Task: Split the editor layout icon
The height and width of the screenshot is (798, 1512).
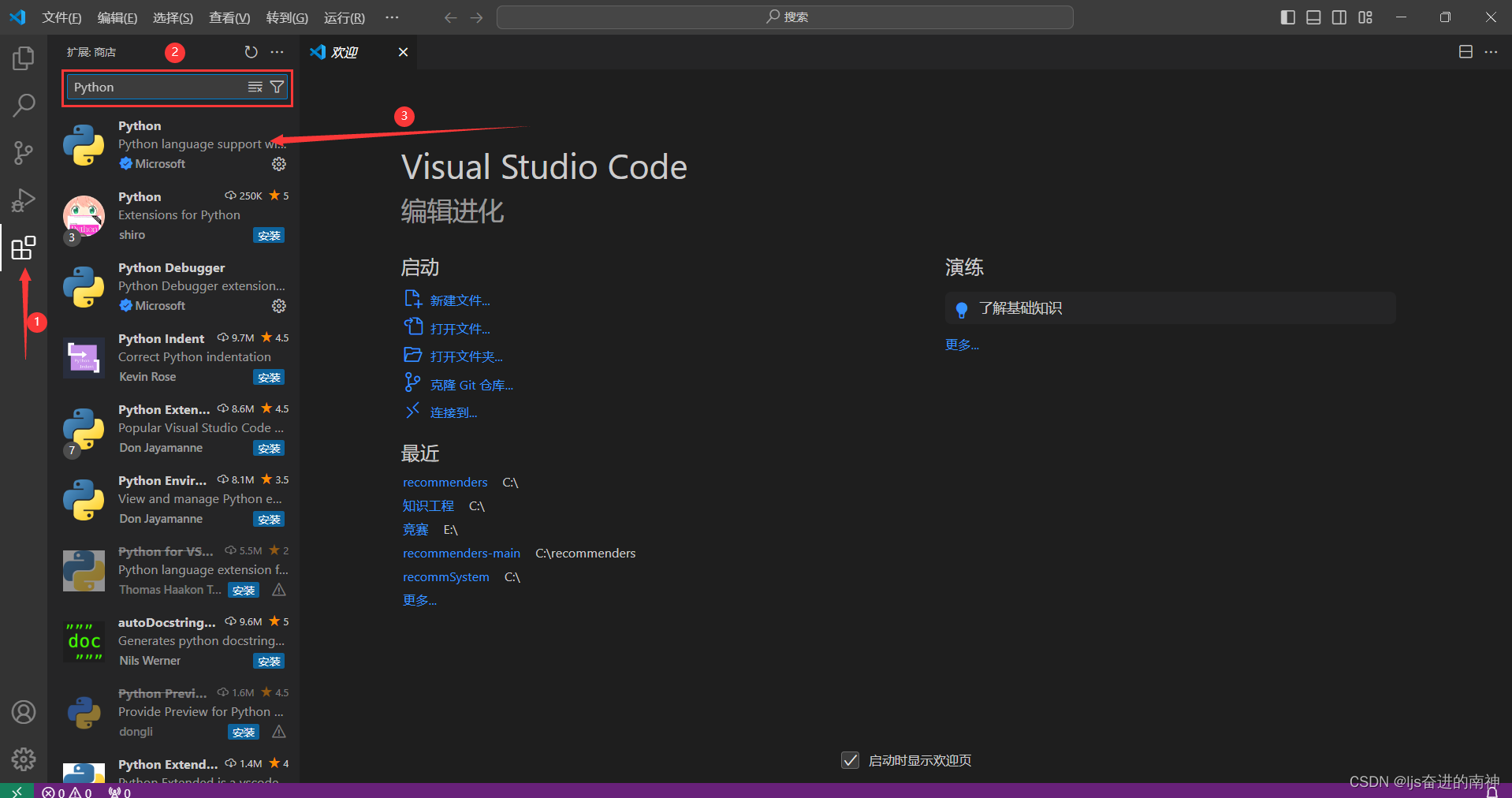Action: click(x=1465, y=52)
